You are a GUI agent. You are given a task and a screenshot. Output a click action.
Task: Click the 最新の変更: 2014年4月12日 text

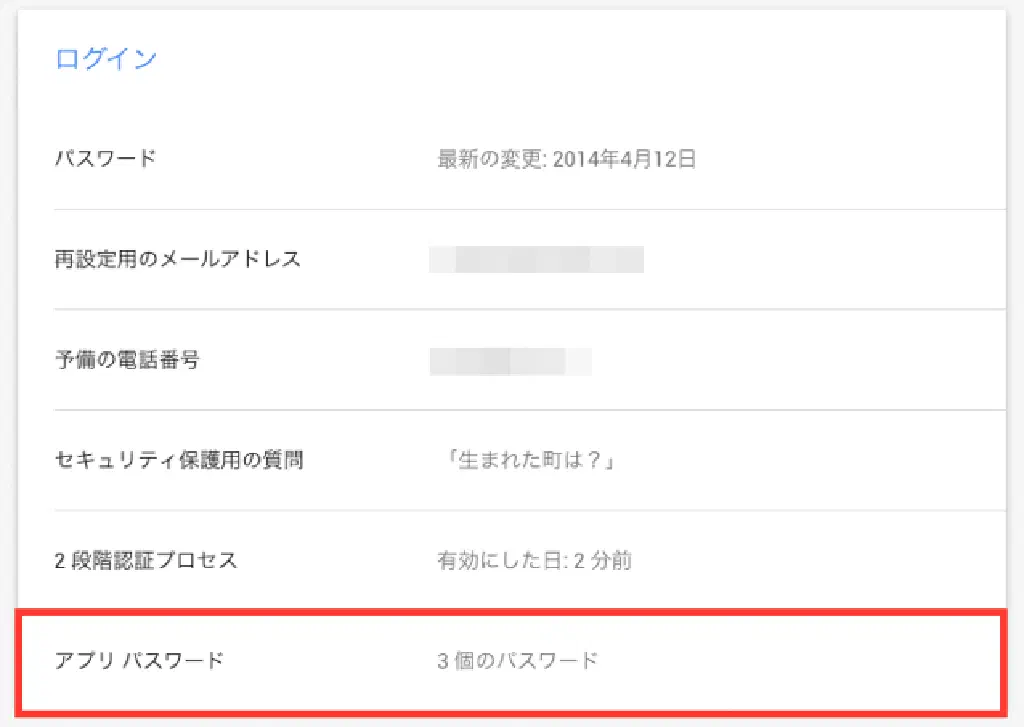566,158
